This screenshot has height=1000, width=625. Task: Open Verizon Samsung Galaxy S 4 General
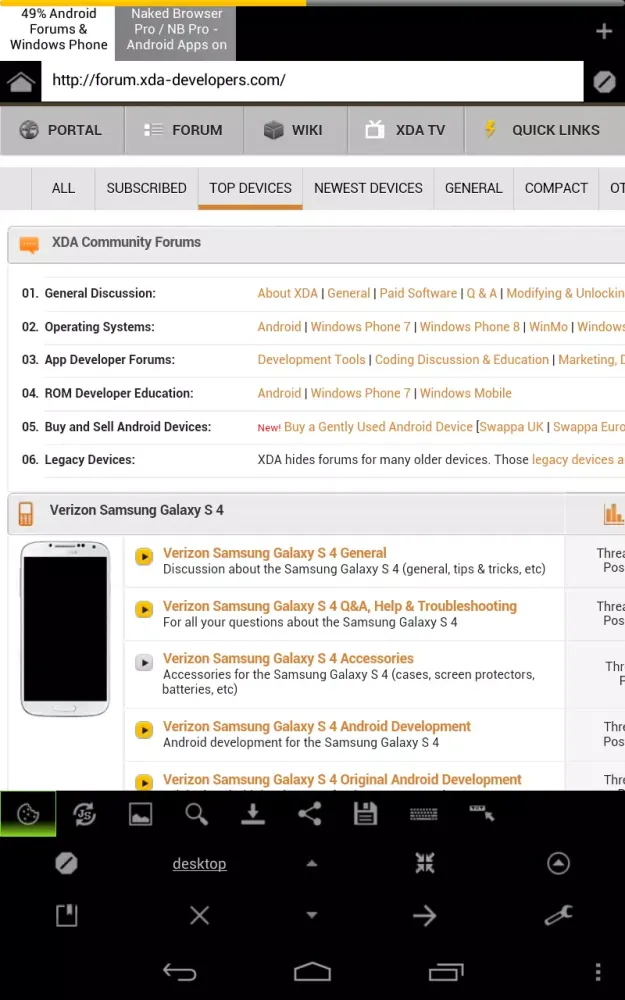pos(275,553)
